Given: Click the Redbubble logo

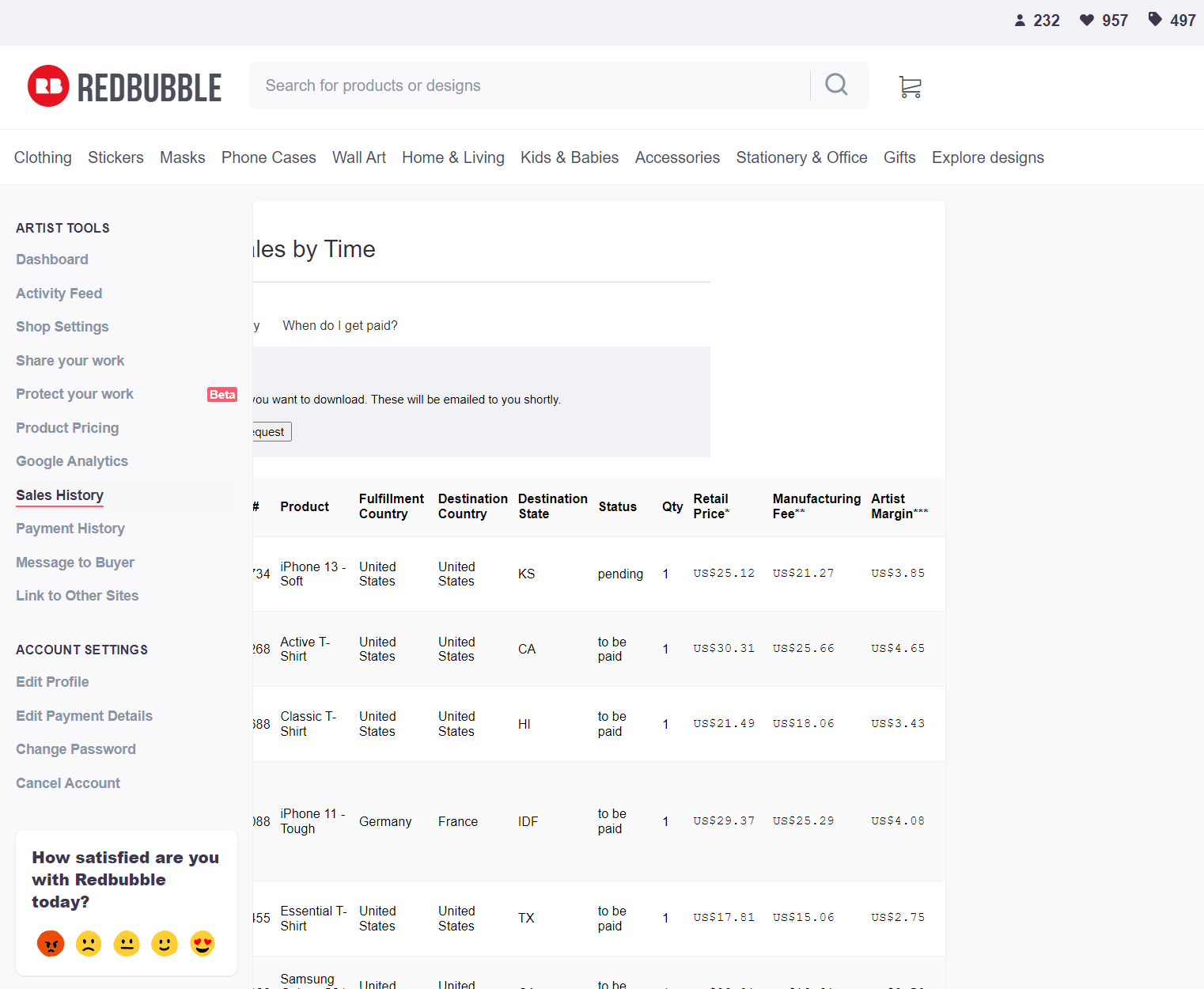Looking at the screenshot, I should coord(124,86).
